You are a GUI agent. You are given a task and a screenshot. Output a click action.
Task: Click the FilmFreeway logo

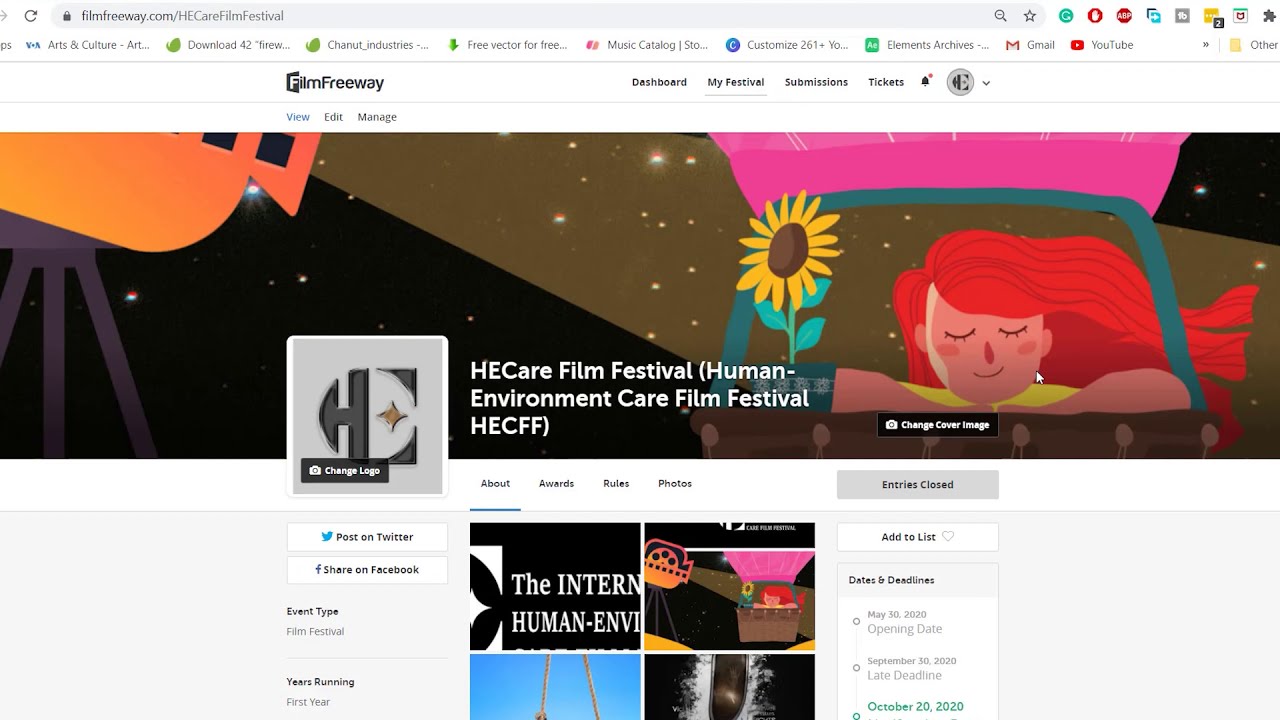pos(335,82)
